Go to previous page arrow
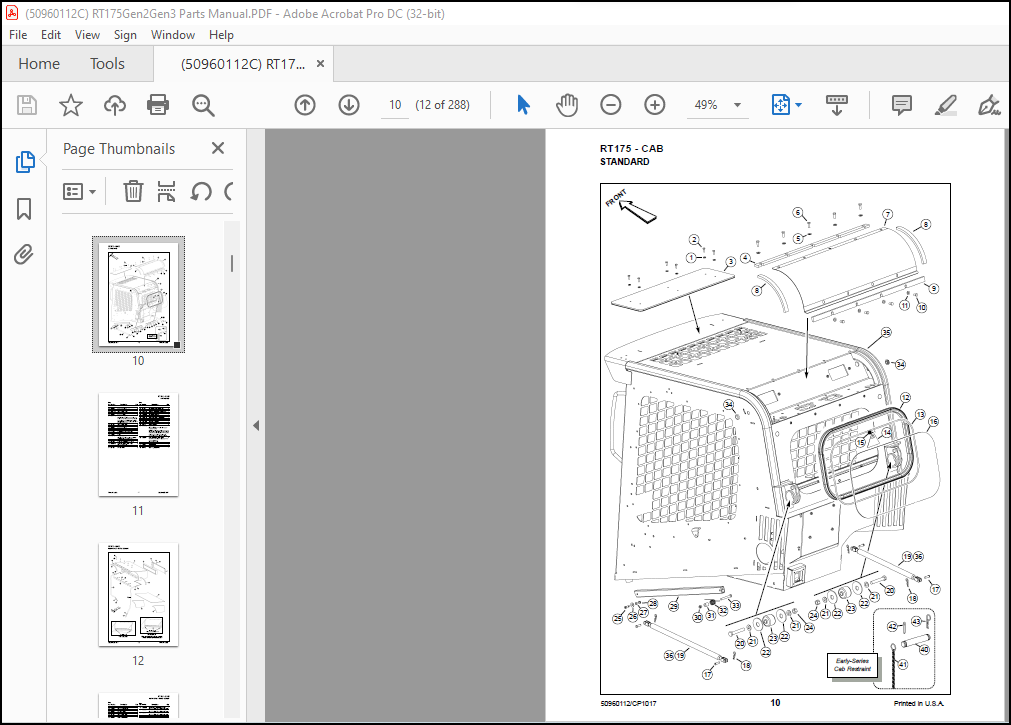1011x725 pixels. tap(305, 104)
